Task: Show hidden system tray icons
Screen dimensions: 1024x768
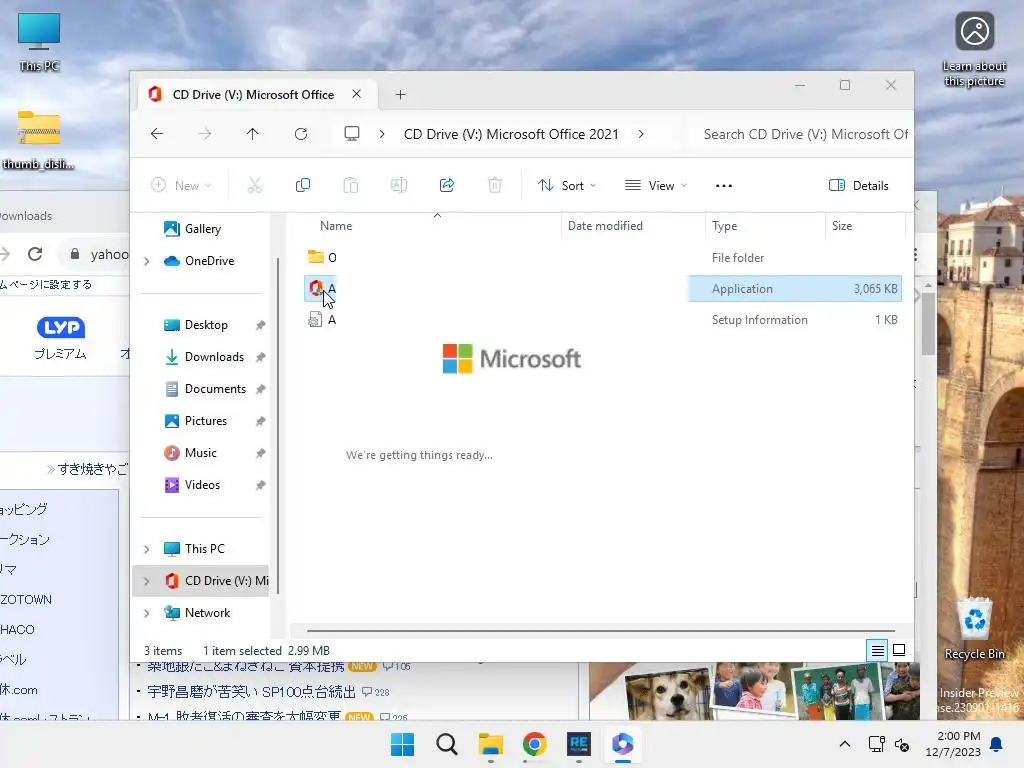Action: point(844,744)
